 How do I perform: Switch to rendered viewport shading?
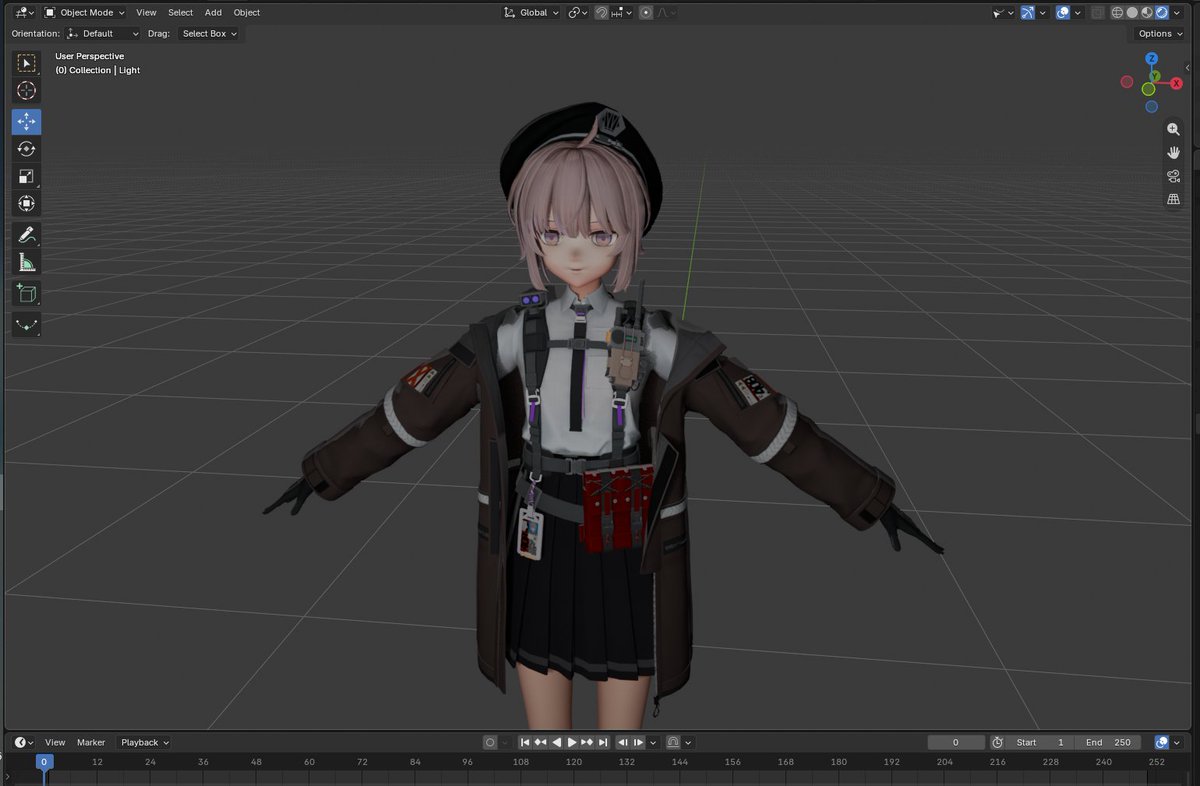tap(1160, 12)
